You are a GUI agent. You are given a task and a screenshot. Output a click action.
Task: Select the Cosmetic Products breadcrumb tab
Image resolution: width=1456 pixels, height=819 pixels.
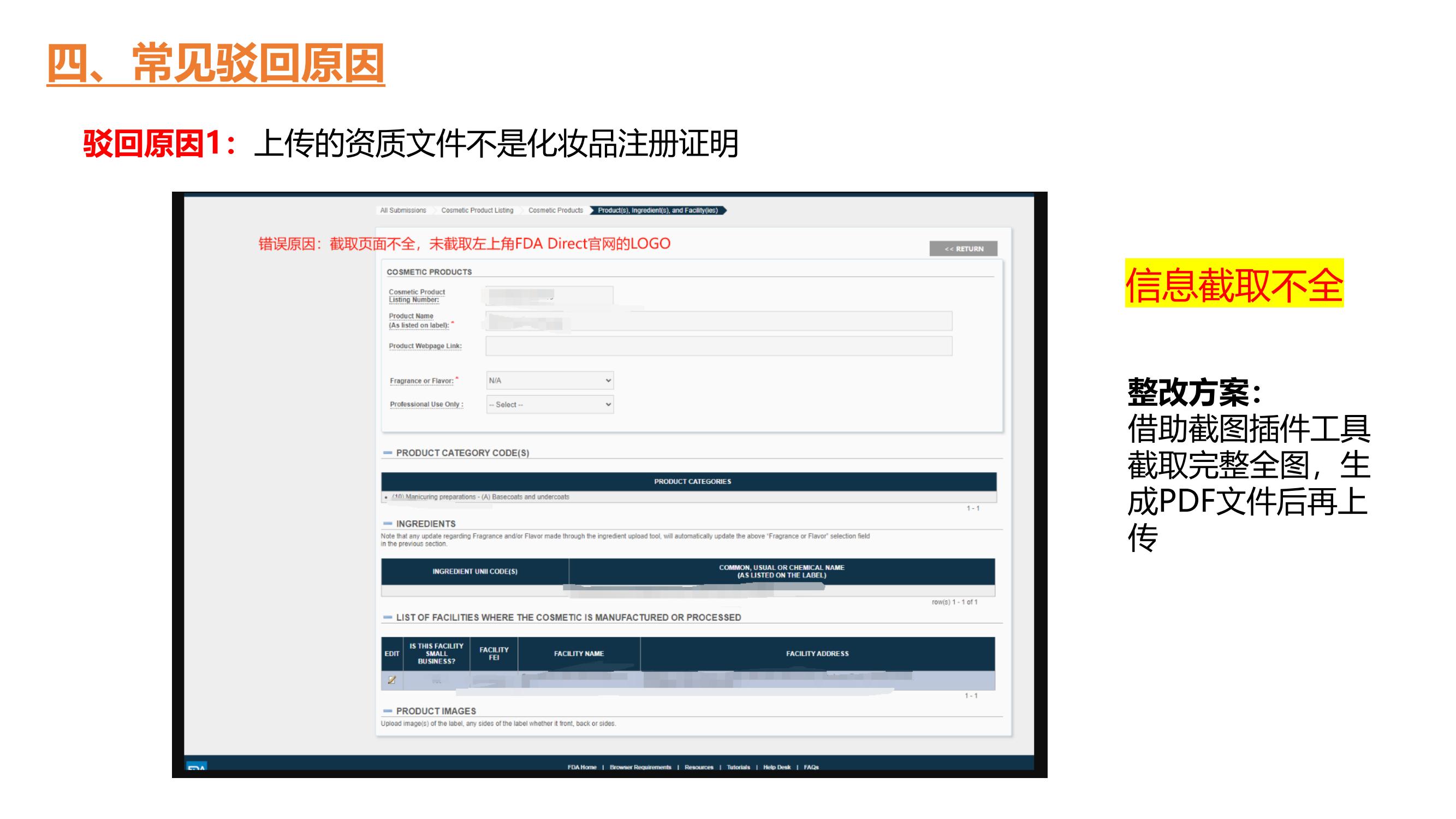[x=556, y=210]
